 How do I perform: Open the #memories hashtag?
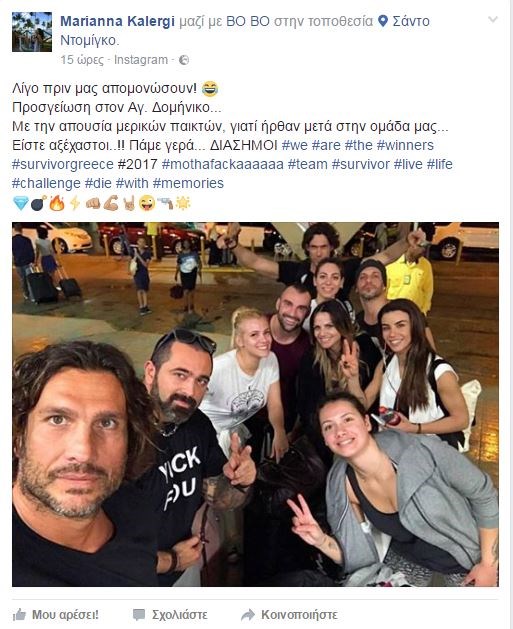pyautogui.click(x=188, y=183)
